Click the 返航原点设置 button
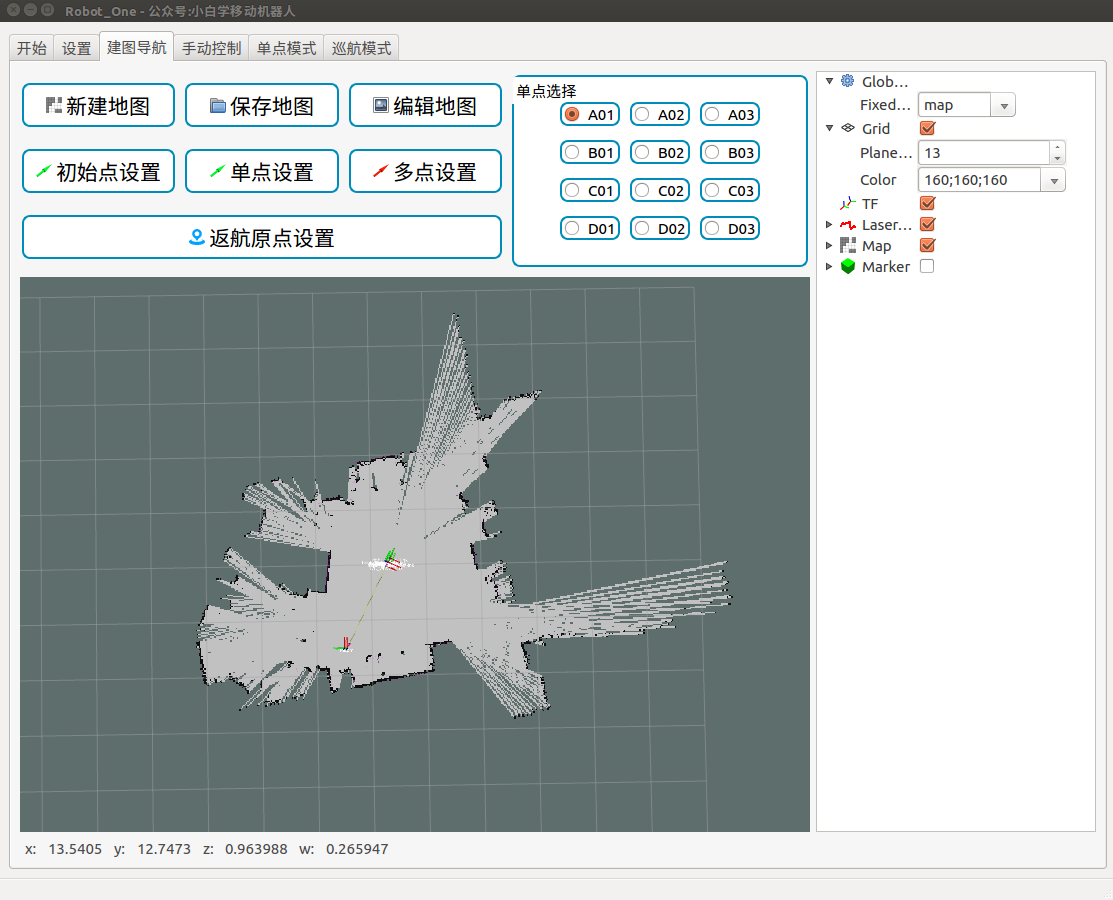Image resolution: width=1113 pixels, height=900 pixels. click(x=262, y=237)
